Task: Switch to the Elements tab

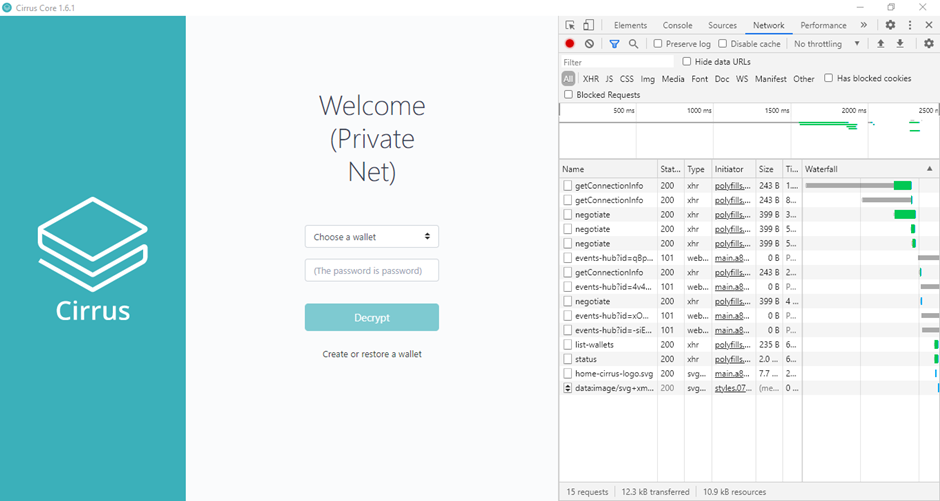Action: coord(630,25)
